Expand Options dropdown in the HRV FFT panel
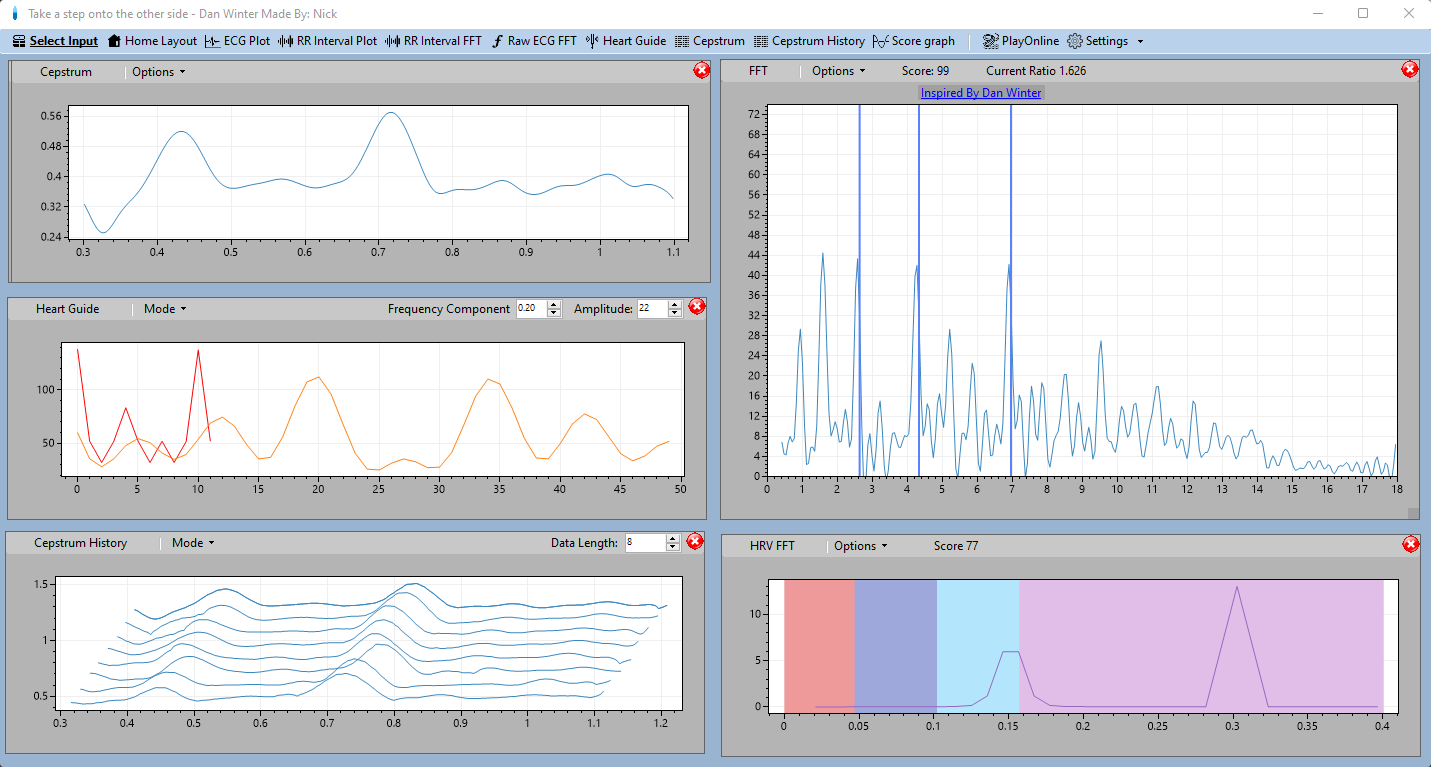Image resolution: width=1431 pixels, height=767 pixels. coord(861,546)
